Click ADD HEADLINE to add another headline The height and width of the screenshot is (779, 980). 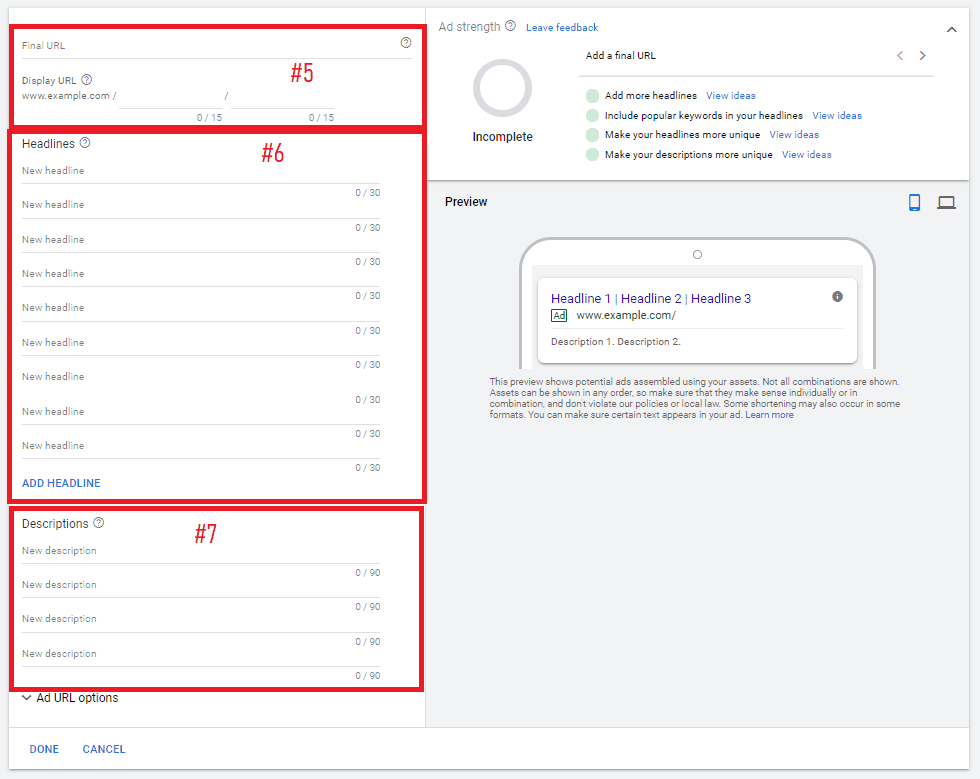tap(61, 483)
